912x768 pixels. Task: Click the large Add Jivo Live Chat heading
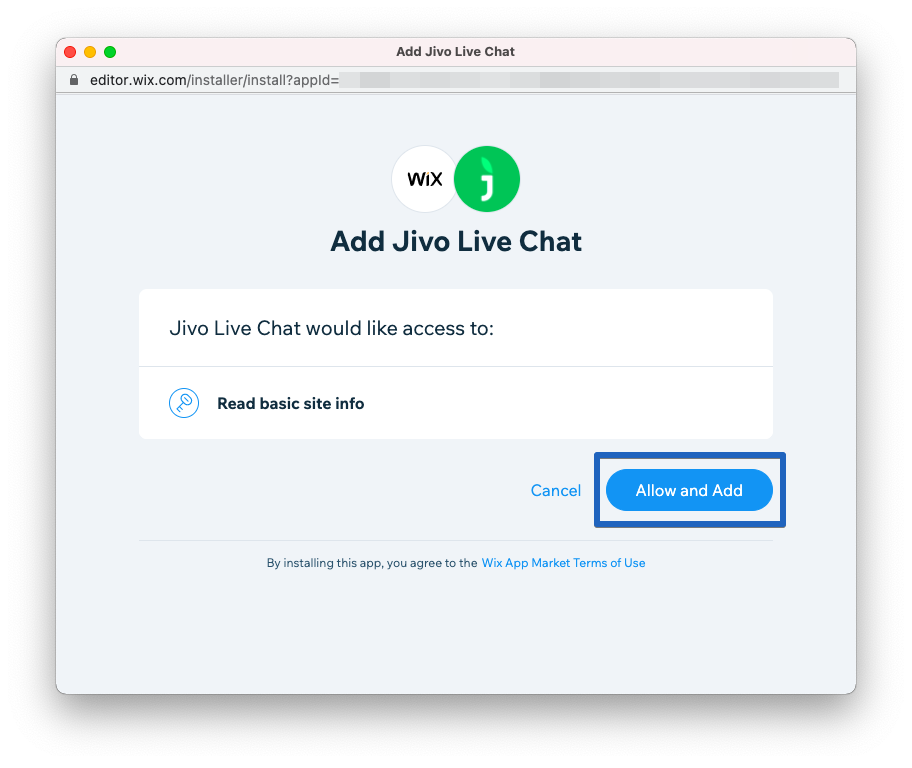(456, 241)
